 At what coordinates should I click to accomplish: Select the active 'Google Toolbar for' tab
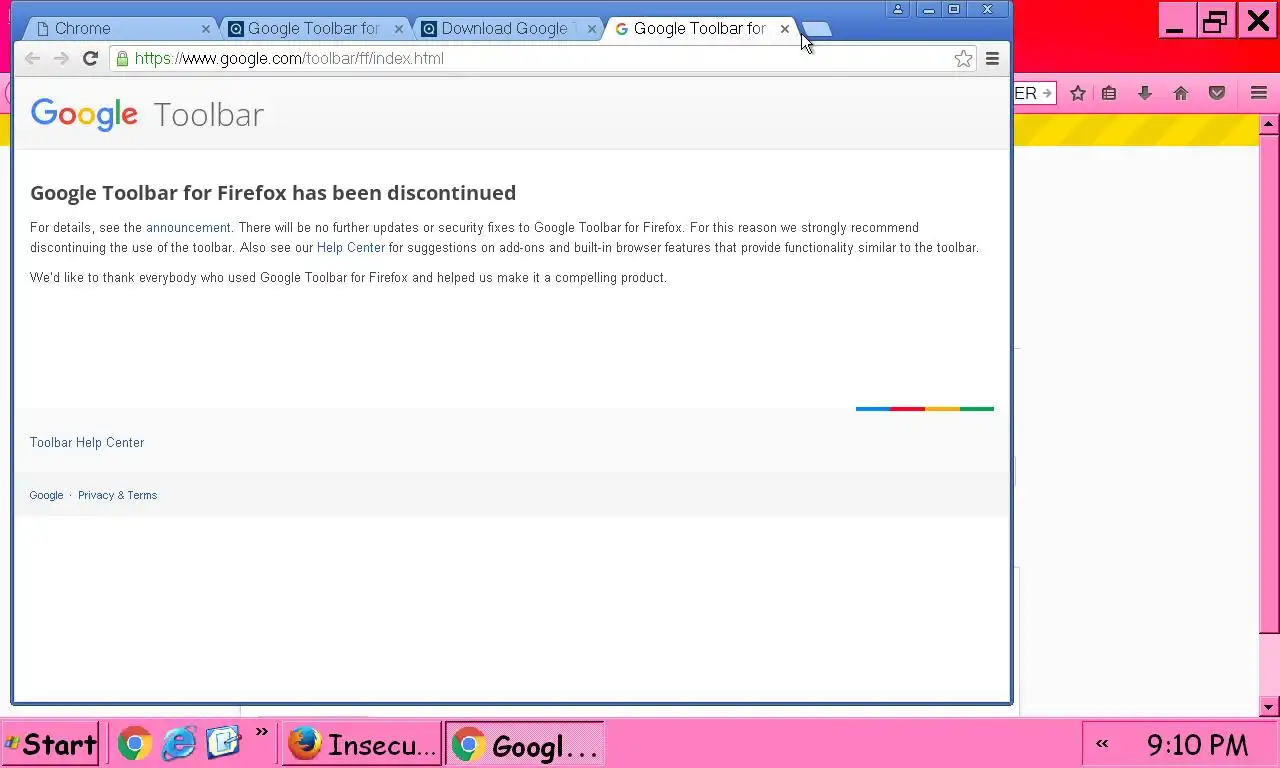[x=699, y=29]
